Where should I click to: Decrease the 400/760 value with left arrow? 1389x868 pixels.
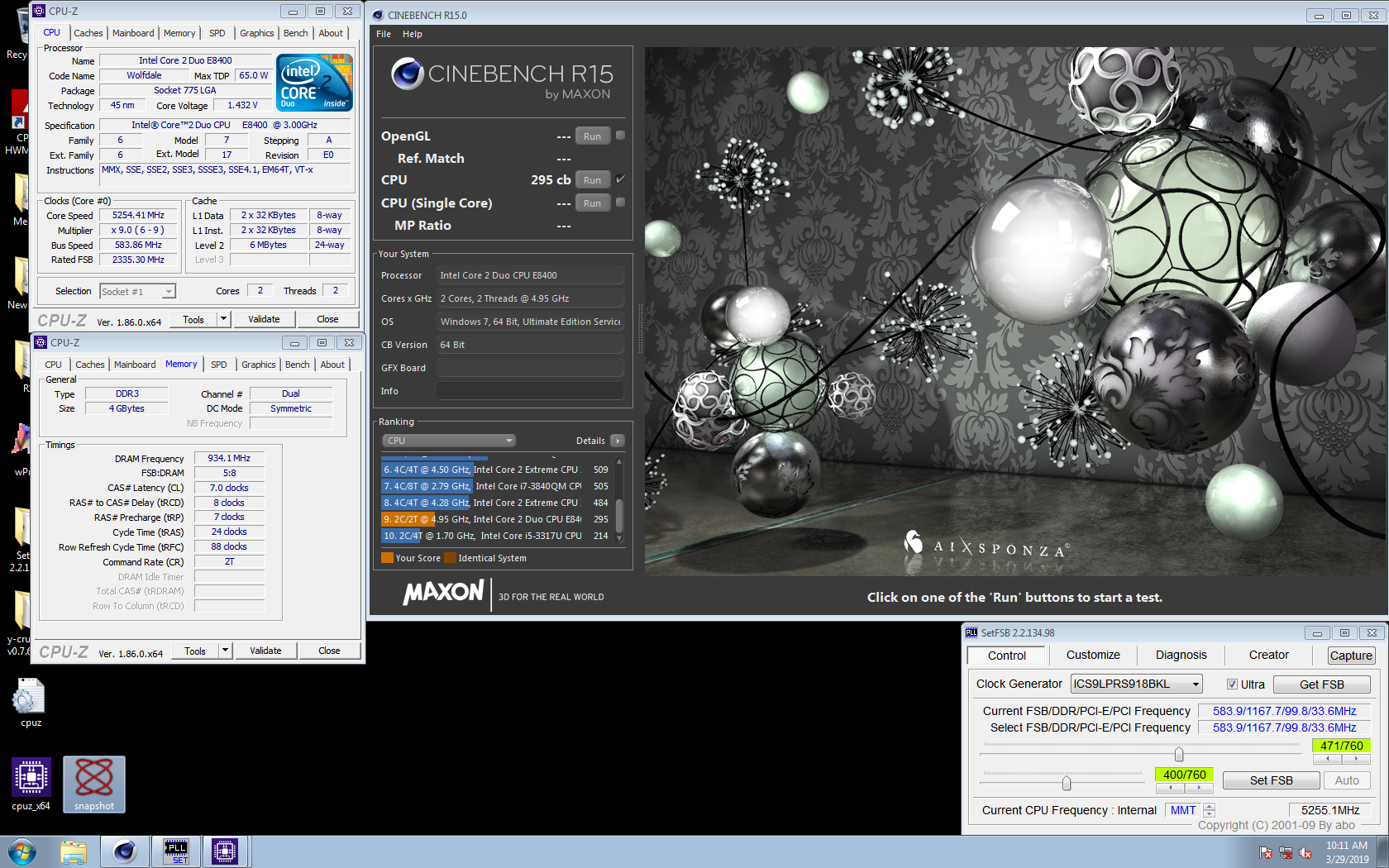[x=1170, y=788]
